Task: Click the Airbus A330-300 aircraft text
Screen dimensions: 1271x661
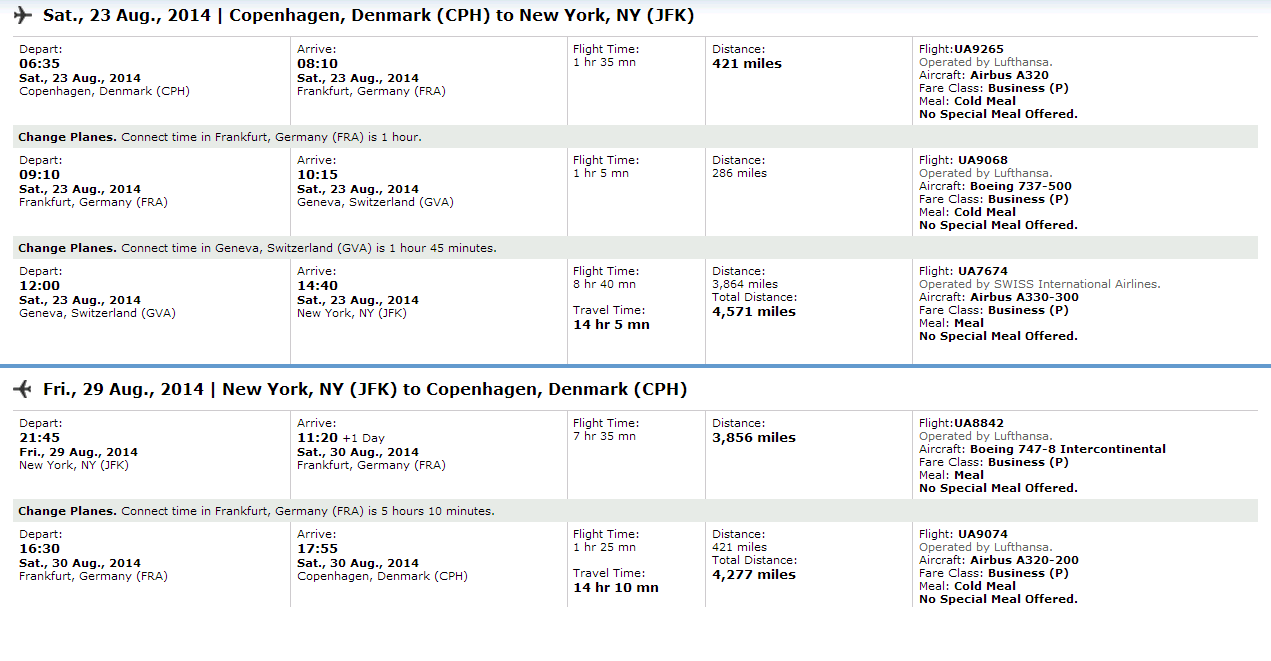Action: pyautogui.click(x=1024, y=297)
